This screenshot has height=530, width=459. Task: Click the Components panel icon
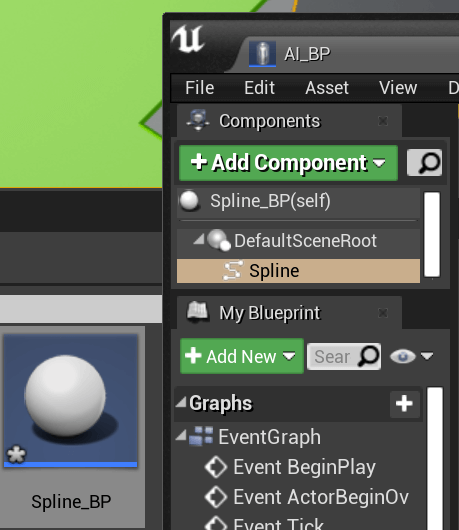coord(198,120)
